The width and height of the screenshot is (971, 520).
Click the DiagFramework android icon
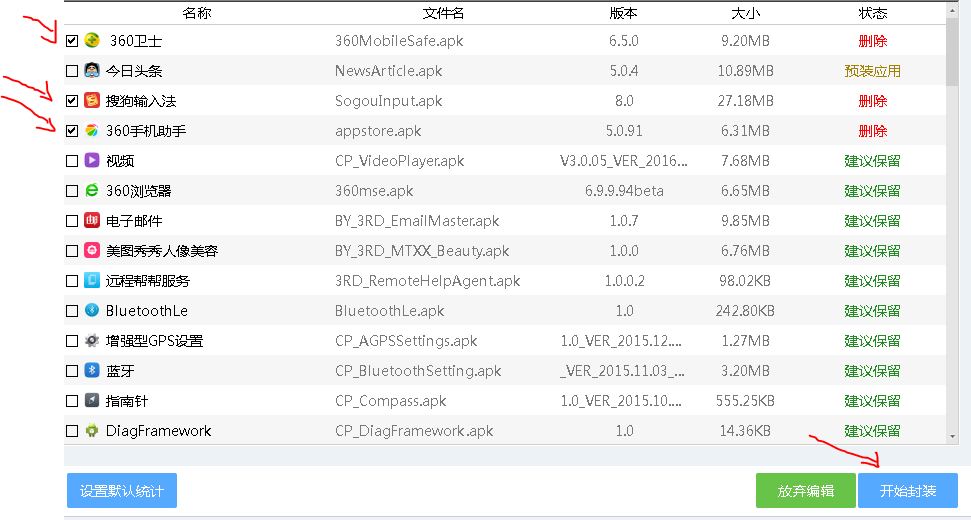point(92,431)
